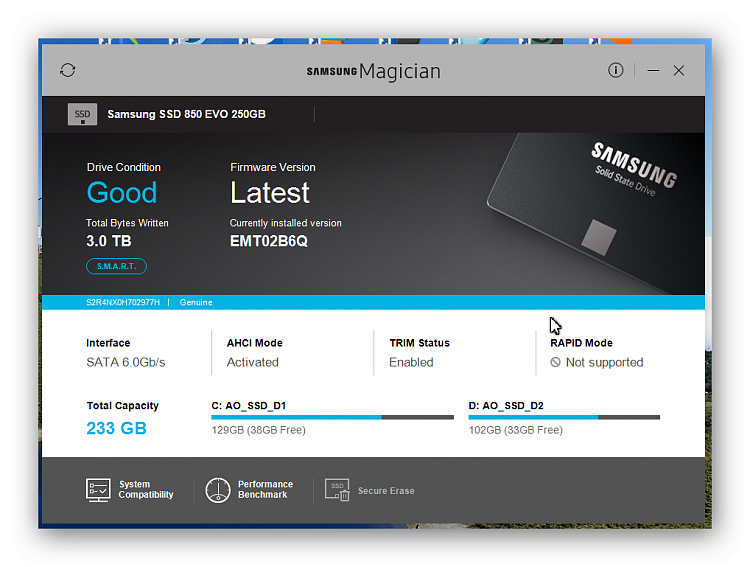This screenshot has height=567, width=750.
Task: Select the Samsung SSD 850 EVO 250GB name
Action: (x=186, y=114)
